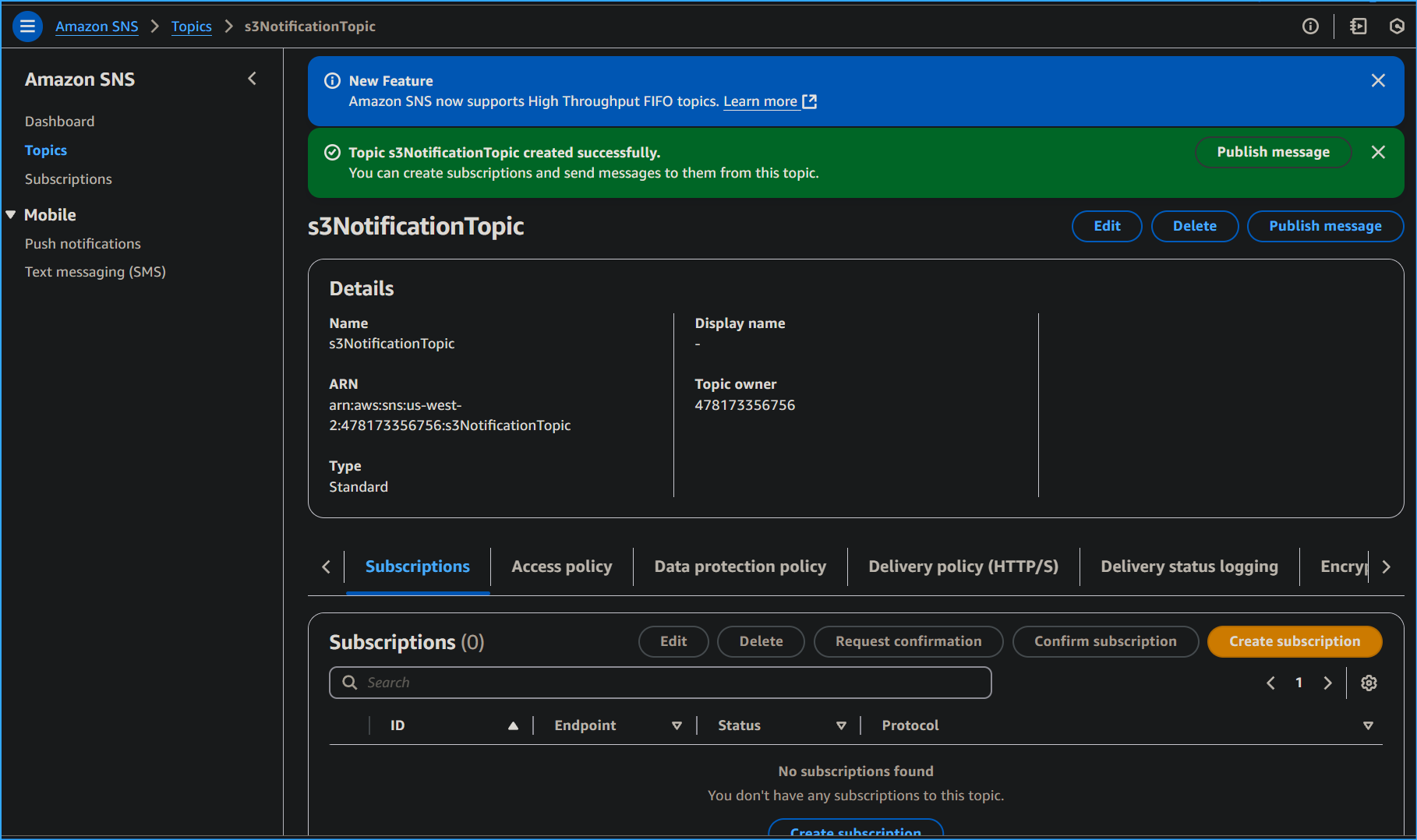This screenshot has width=1417, height=840.
Task: Click the info icon in top bar
Action: tap(1310, 26)
